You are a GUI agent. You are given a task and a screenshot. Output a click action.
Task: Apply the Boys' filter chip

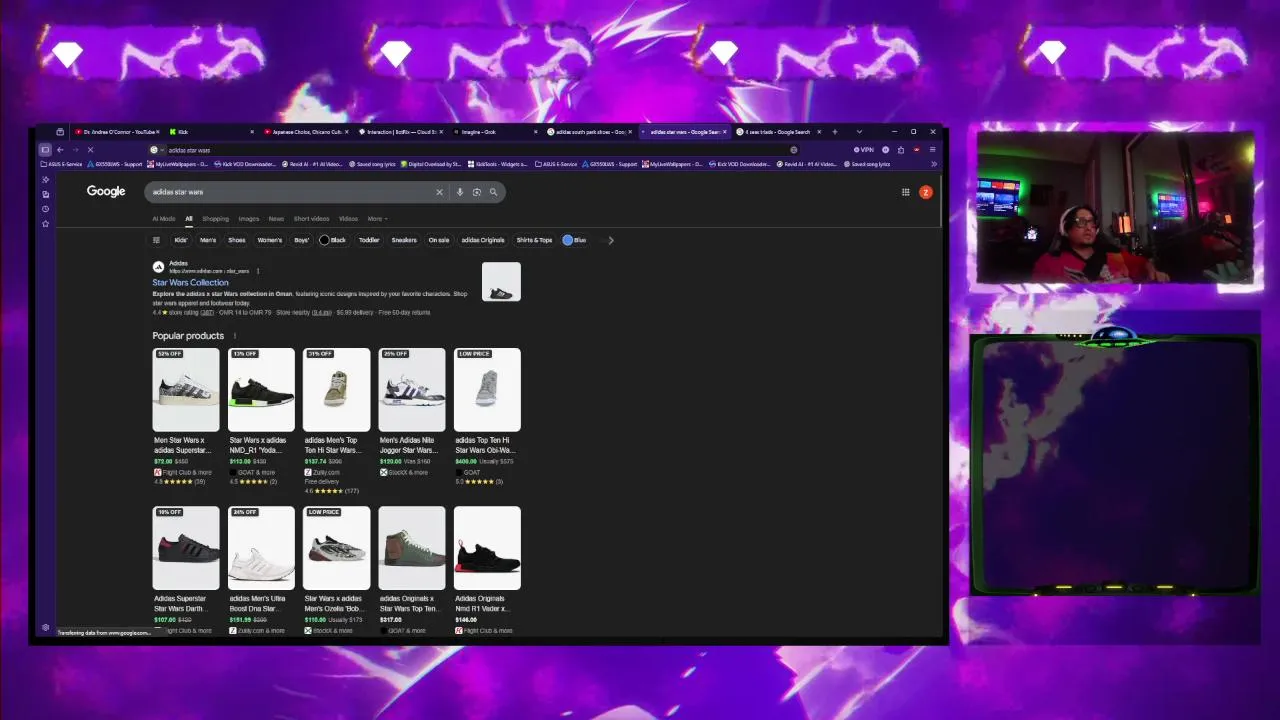(x=301, y=240)
